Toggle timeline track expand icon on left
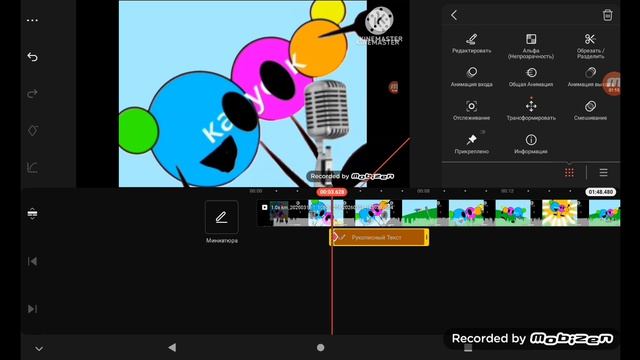 [x=32, y=213]
